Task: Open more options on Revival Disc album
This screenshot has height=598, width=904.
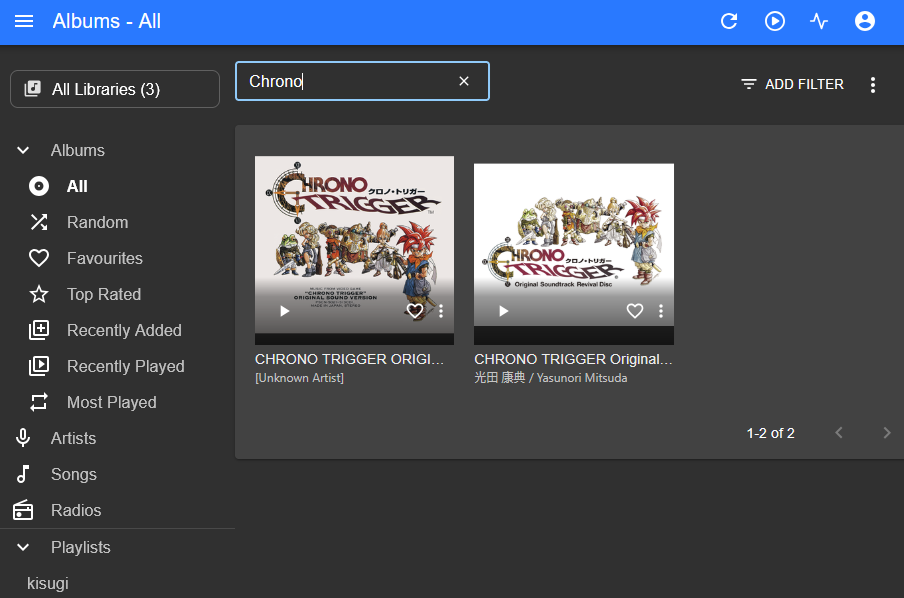Action: click(660, 311)
